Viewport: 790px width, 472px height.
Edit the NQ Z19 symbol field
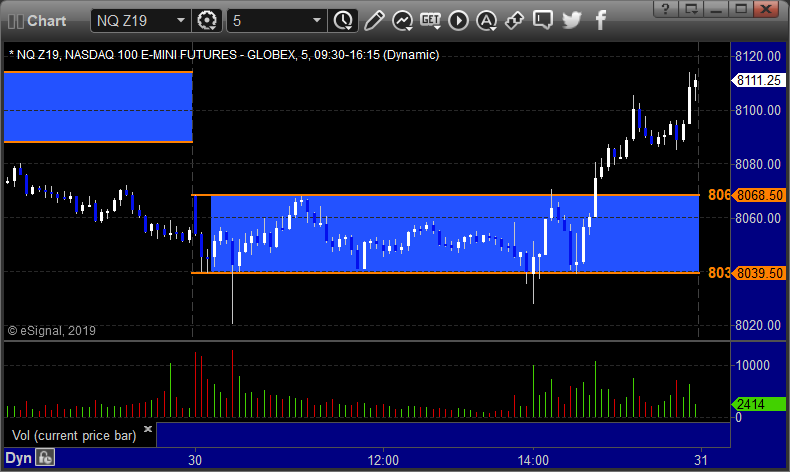(134, 21)
